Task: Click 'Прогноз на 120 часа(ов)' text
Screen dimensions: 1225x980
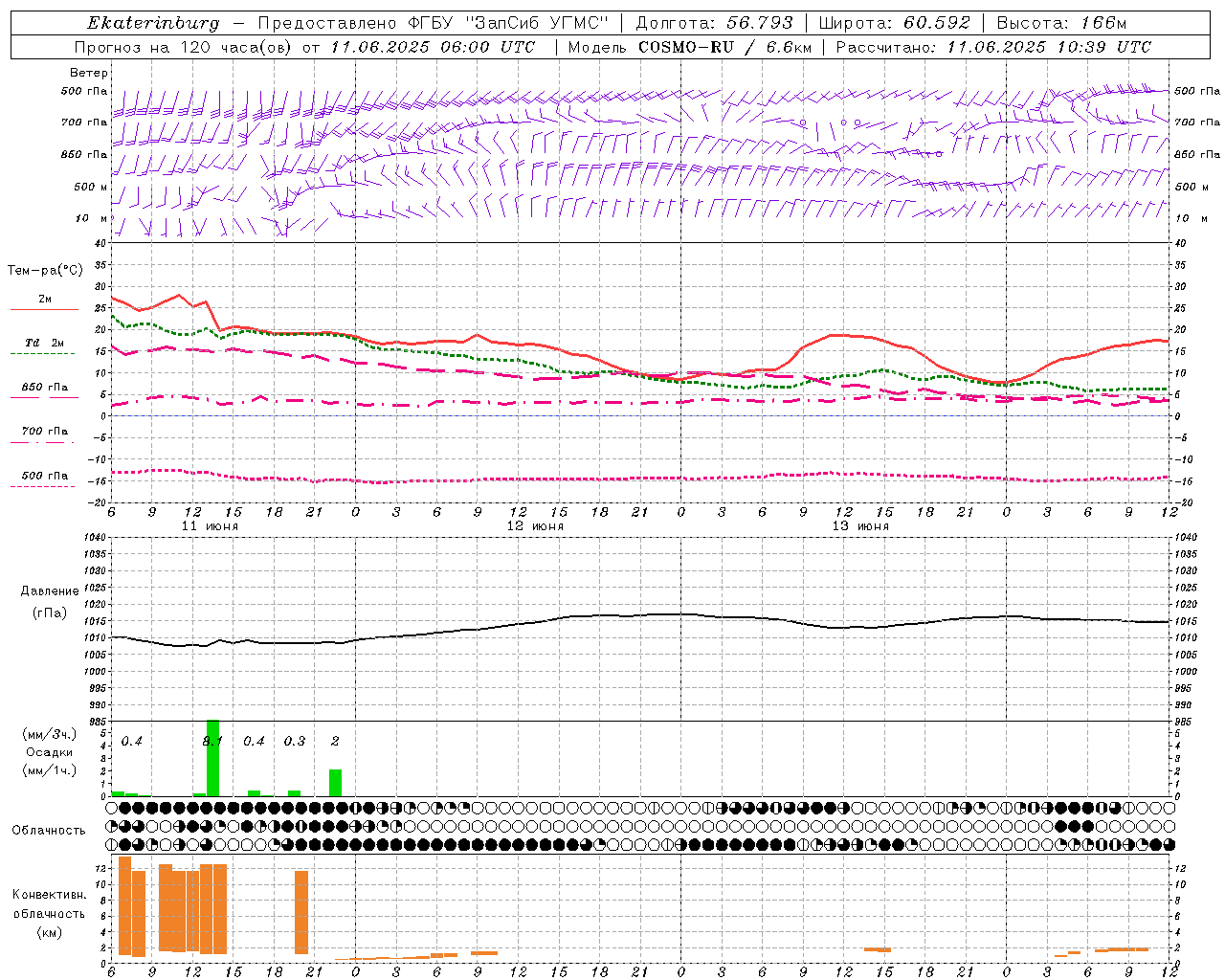Action: coord(185,47)
